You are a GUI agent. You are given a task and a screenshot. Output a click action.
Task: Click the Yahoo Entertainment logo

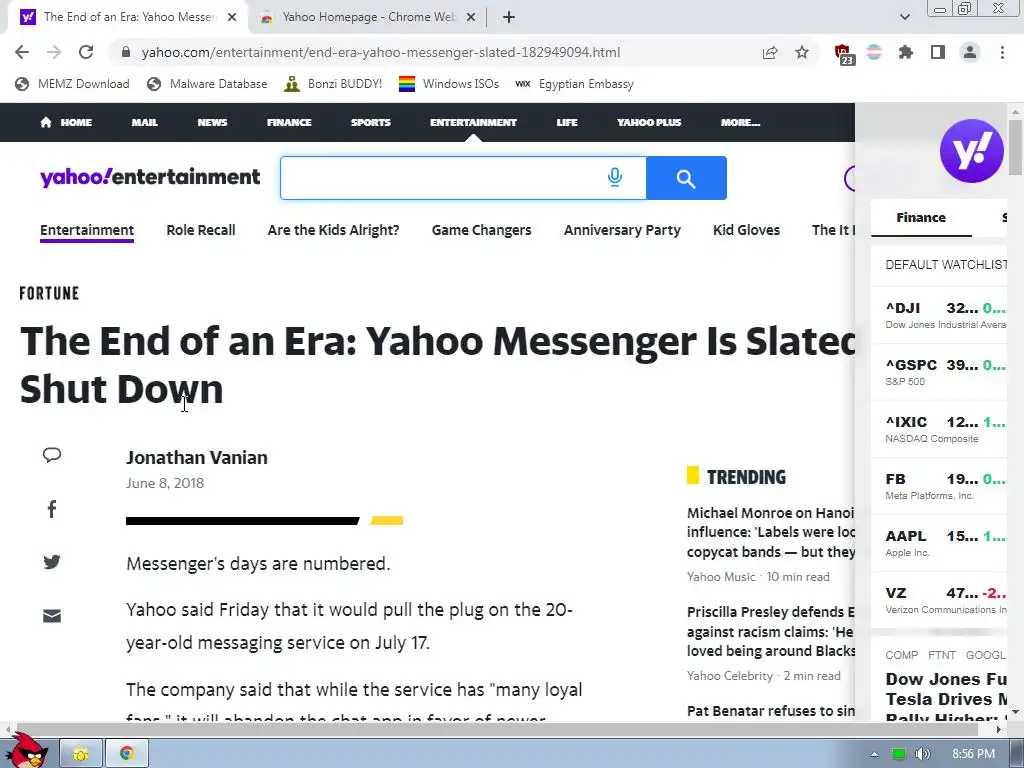[150, 177]
